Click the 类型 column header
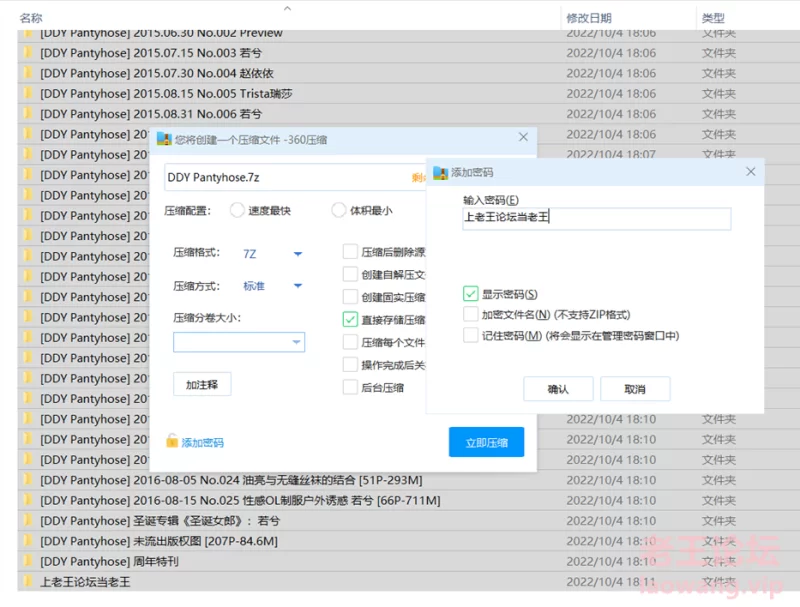Viewport: 800px width, 607px height. [713, 18]
